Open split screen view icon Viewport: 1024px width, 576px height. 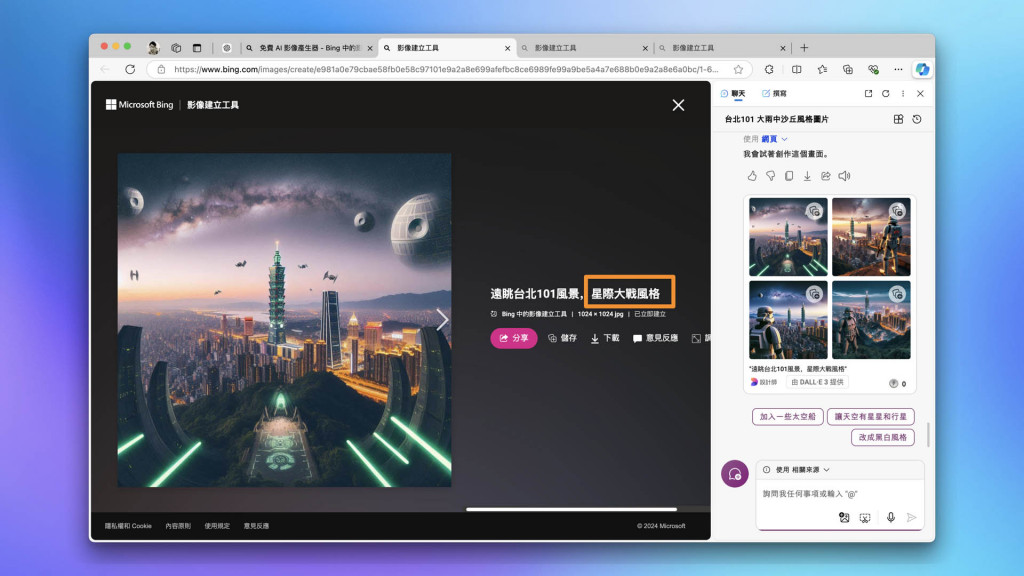click(x=796, y=69)
